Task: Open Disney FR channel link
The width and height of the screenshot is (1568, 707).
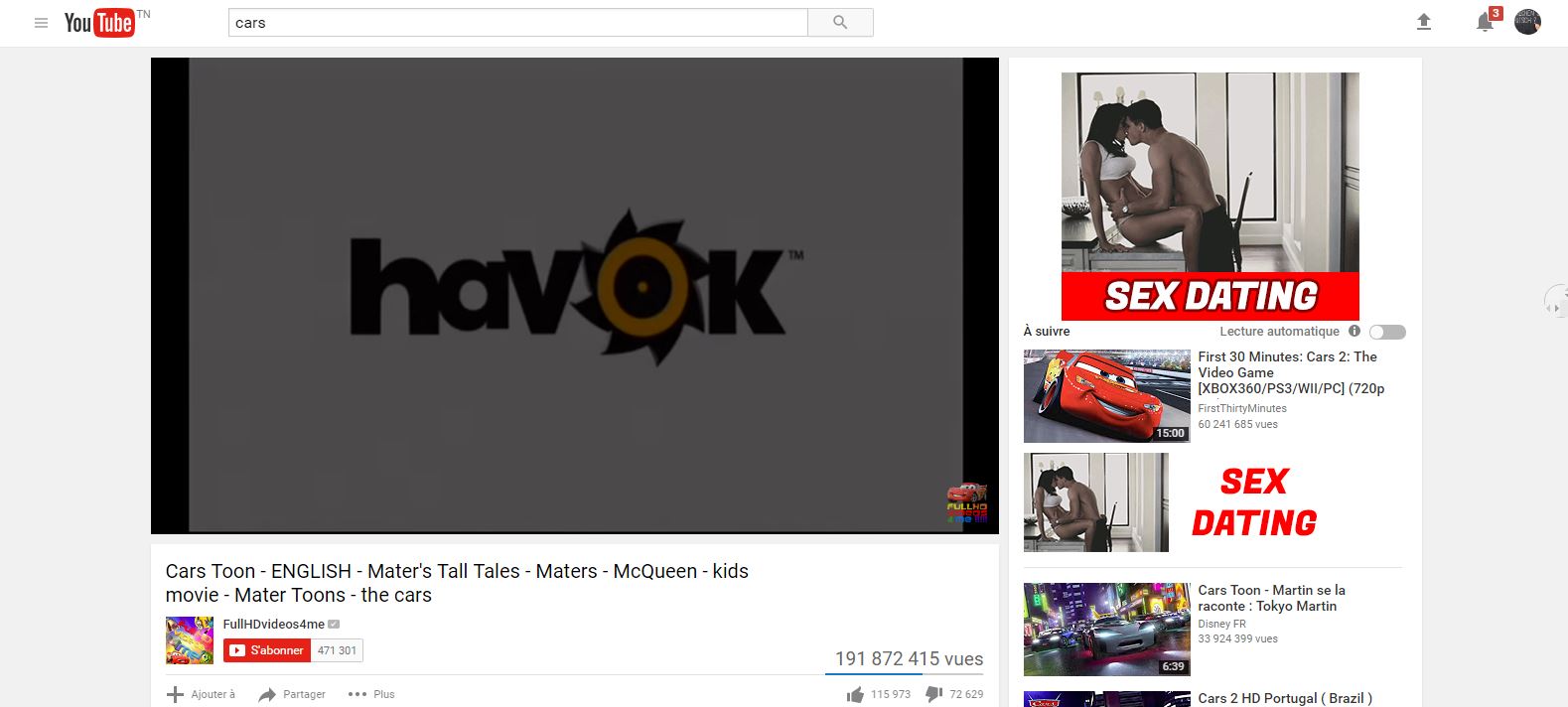Action: coord(1221,624)
